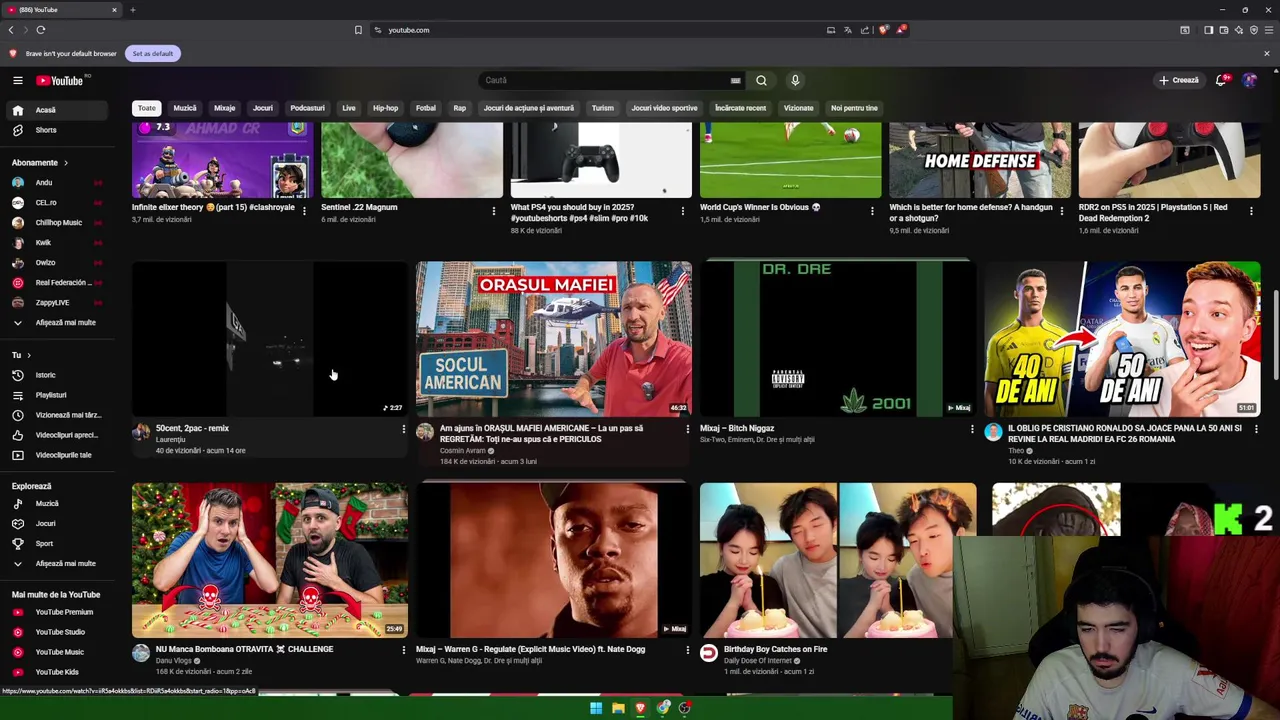Expand subscriptions with Afișează mai multe
This screenshot has height=720, width=1280.
point(55,323)
